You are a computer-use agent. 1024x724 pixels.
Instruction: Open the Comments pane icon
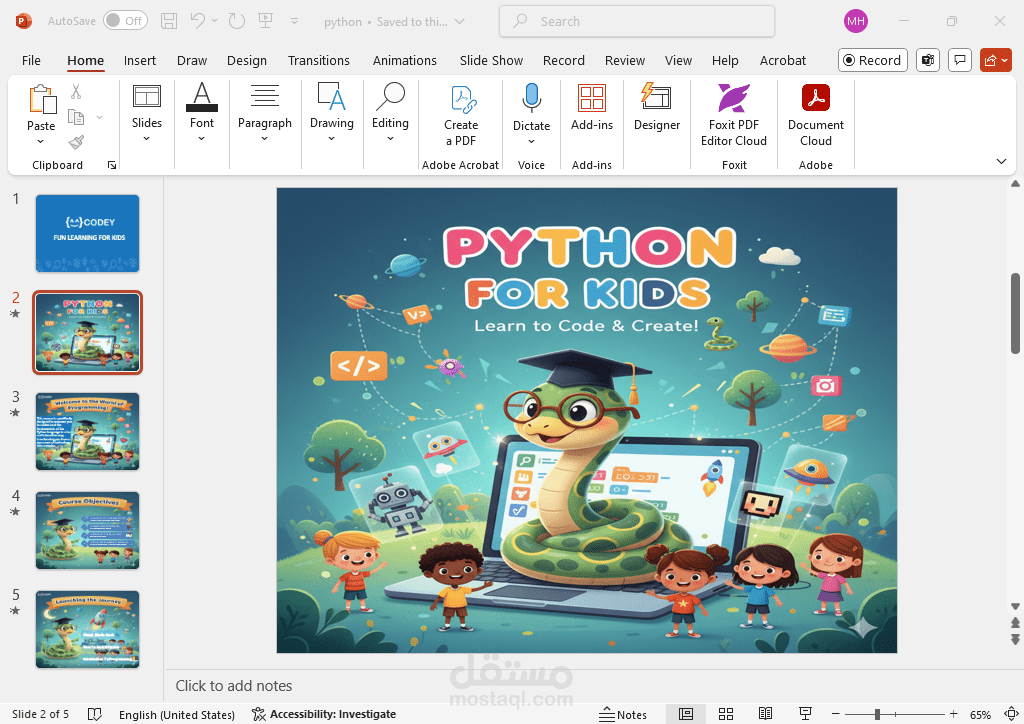click(959, 60)
